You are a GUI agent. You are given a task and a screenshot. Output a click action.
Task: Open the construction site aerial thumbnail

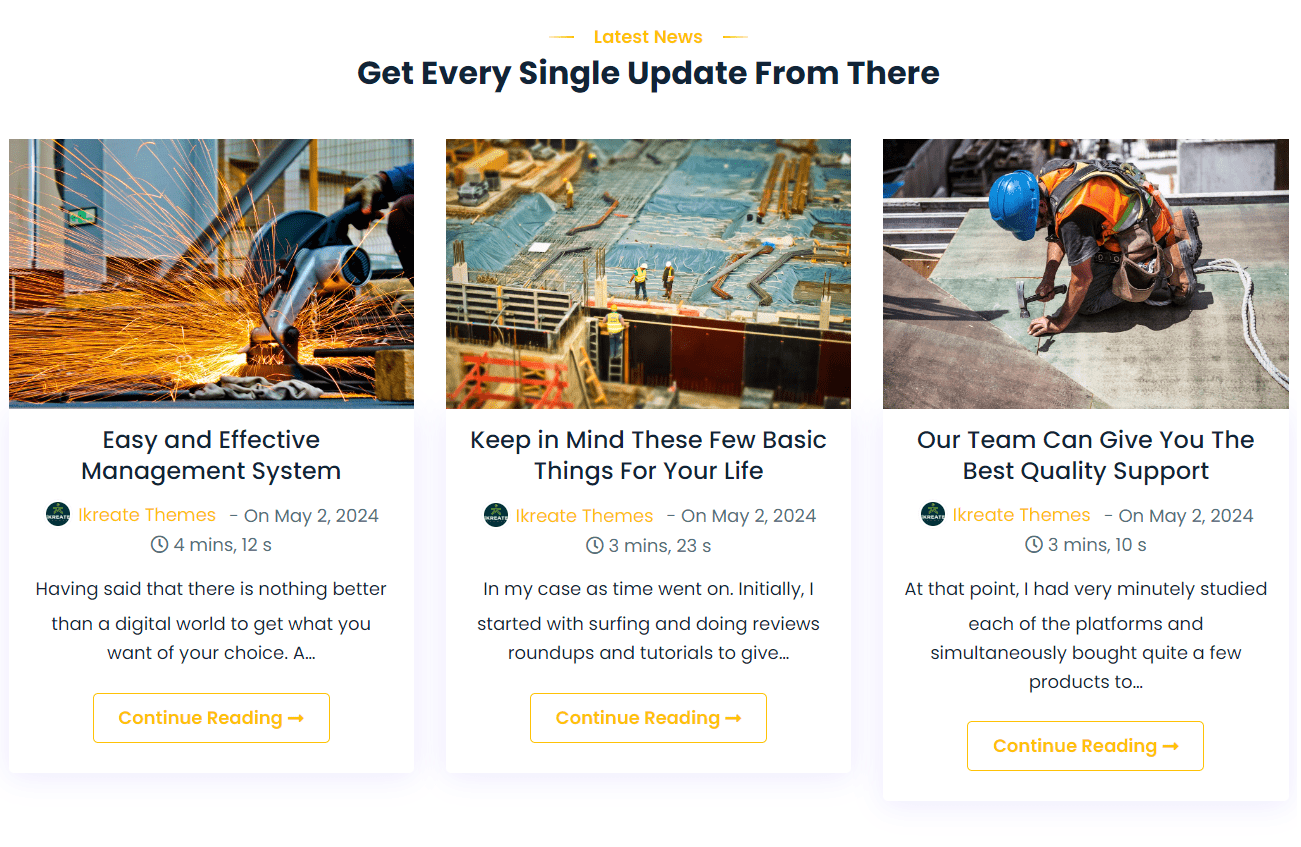click(648, 273)
